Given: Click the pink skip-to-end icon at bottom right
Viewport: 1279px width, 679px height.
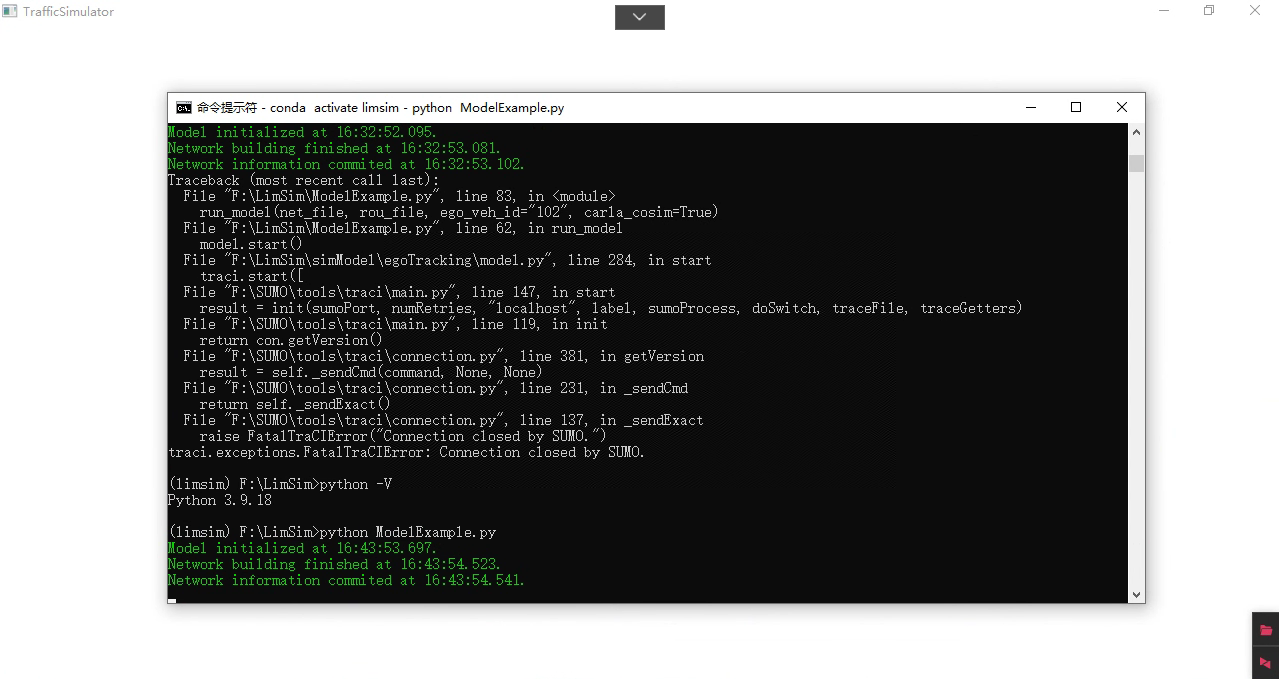Looking at the screenshot, I should tap(1263, 663).
